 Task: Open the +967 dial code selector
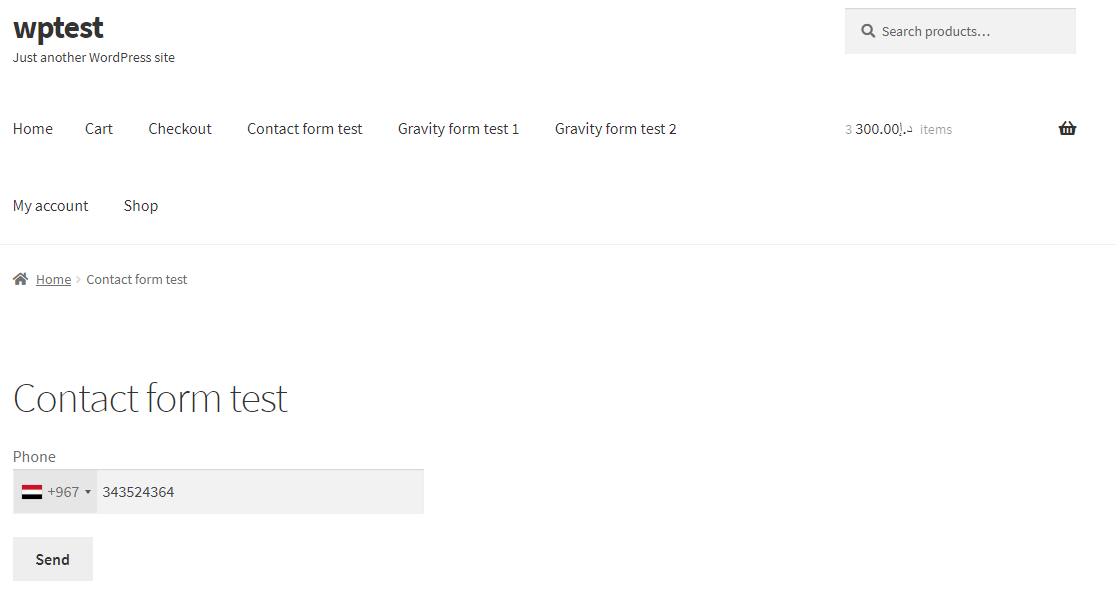(x=55, y=492)
